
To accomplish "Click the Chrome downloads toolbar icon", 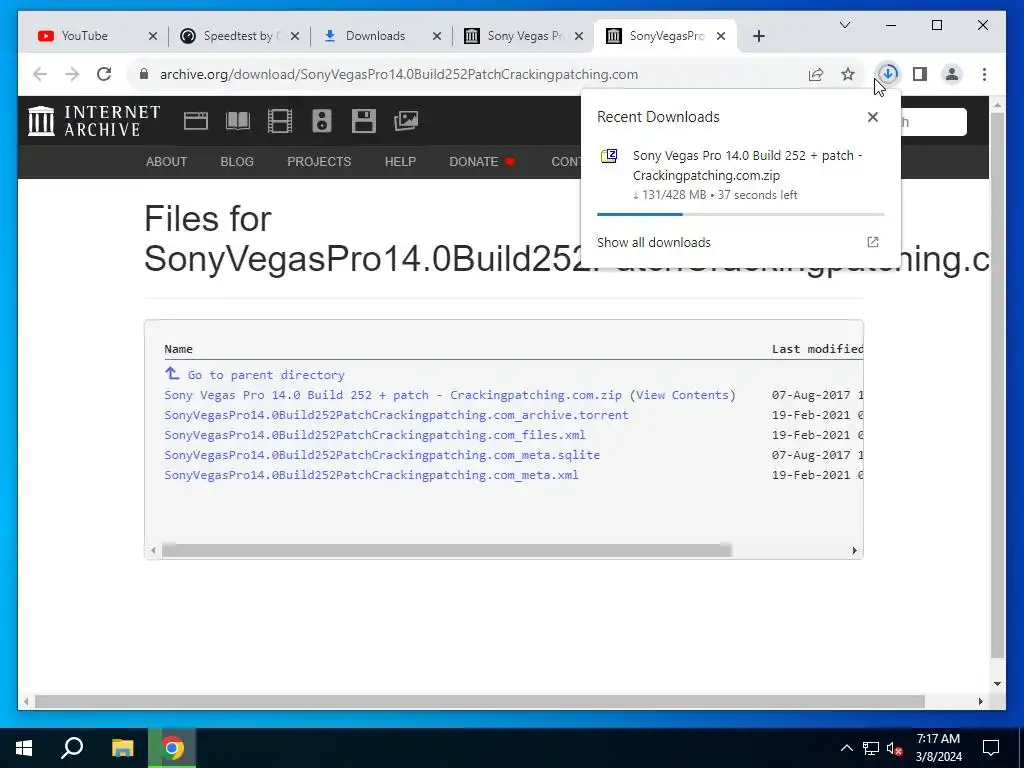I will tap(888, 74).
